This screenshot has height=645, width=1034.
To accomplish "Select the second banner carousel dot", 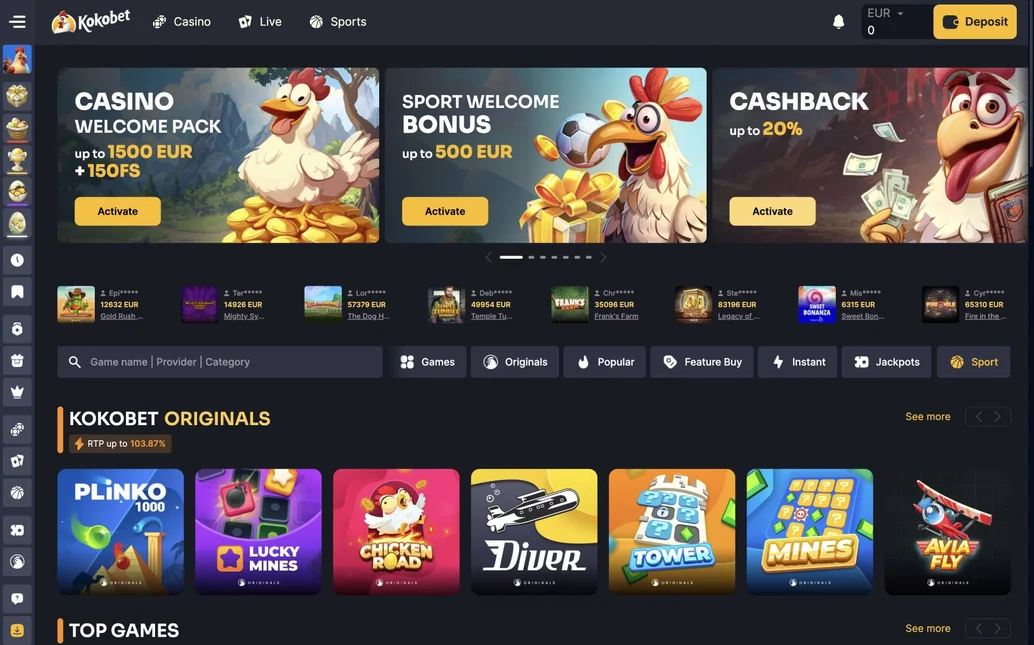I will pyautogui.click(x=531, y=257).
